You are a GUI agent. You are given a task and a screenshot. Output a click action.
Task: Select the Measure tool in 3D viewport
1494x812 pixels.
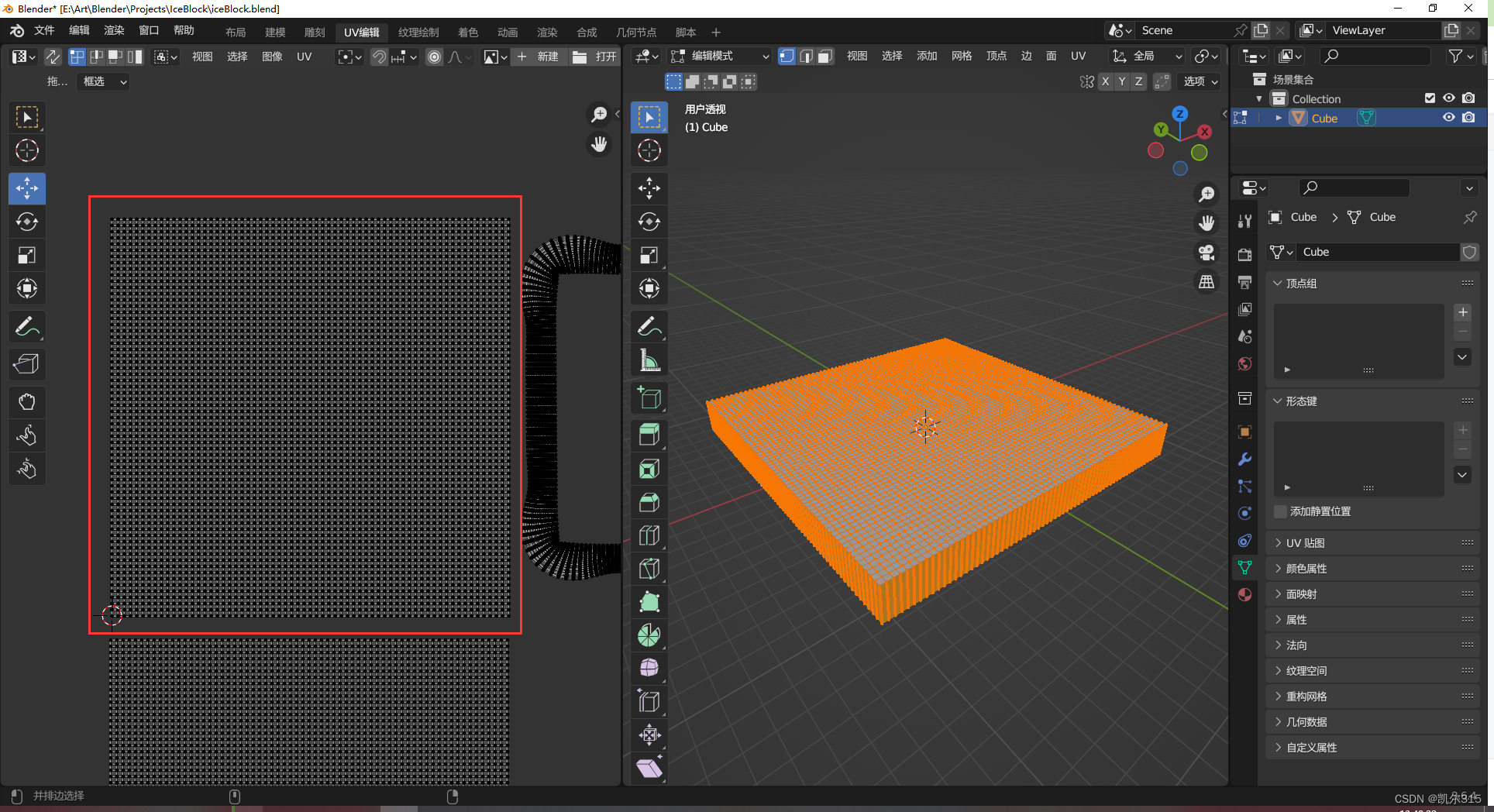(649, 360)
